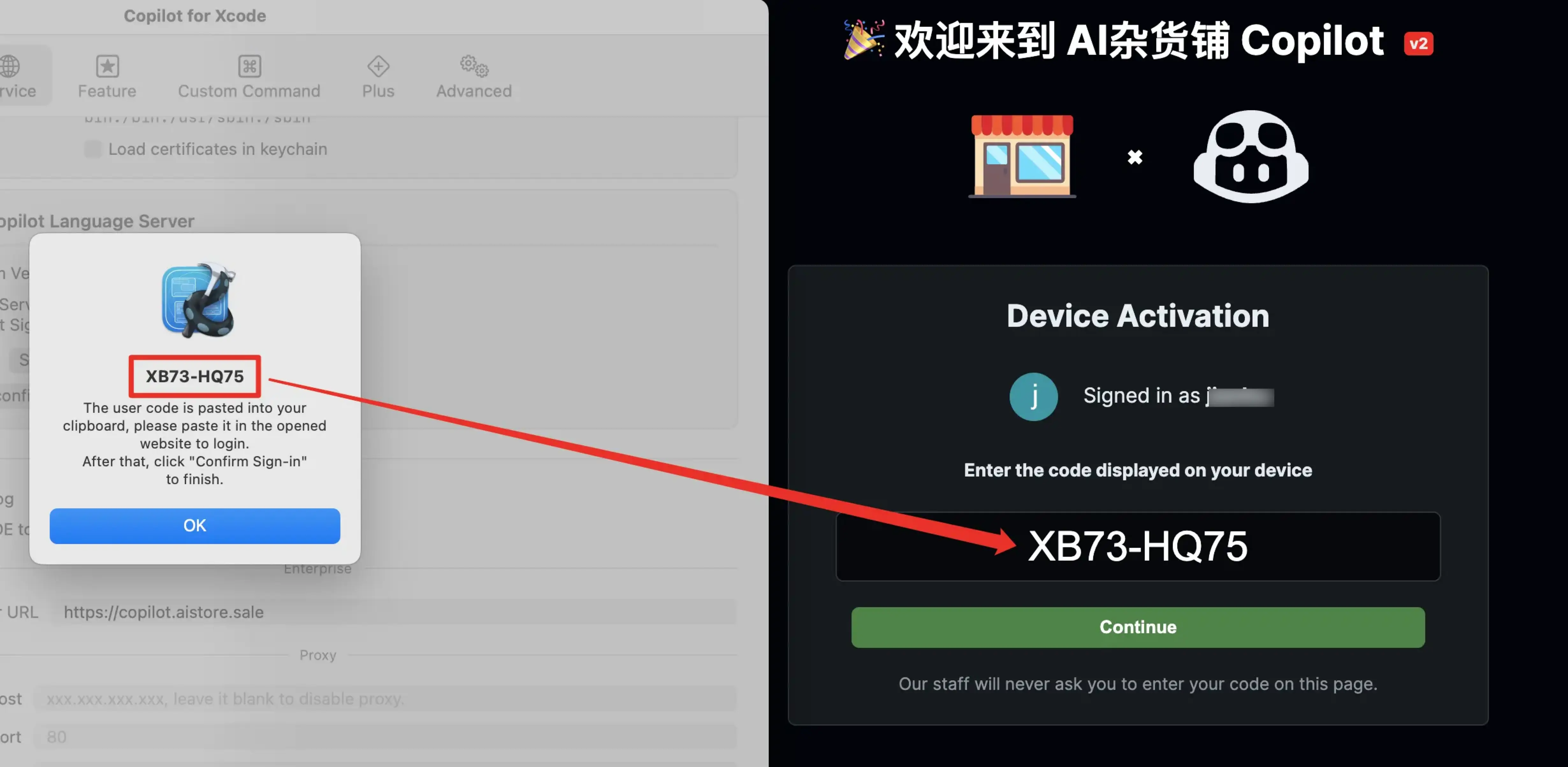Image resolution: width=1568 pixels, height=767 pixels.
Task: Click the XB73-HQ75 code in the dialog
Action: (195, 376)
